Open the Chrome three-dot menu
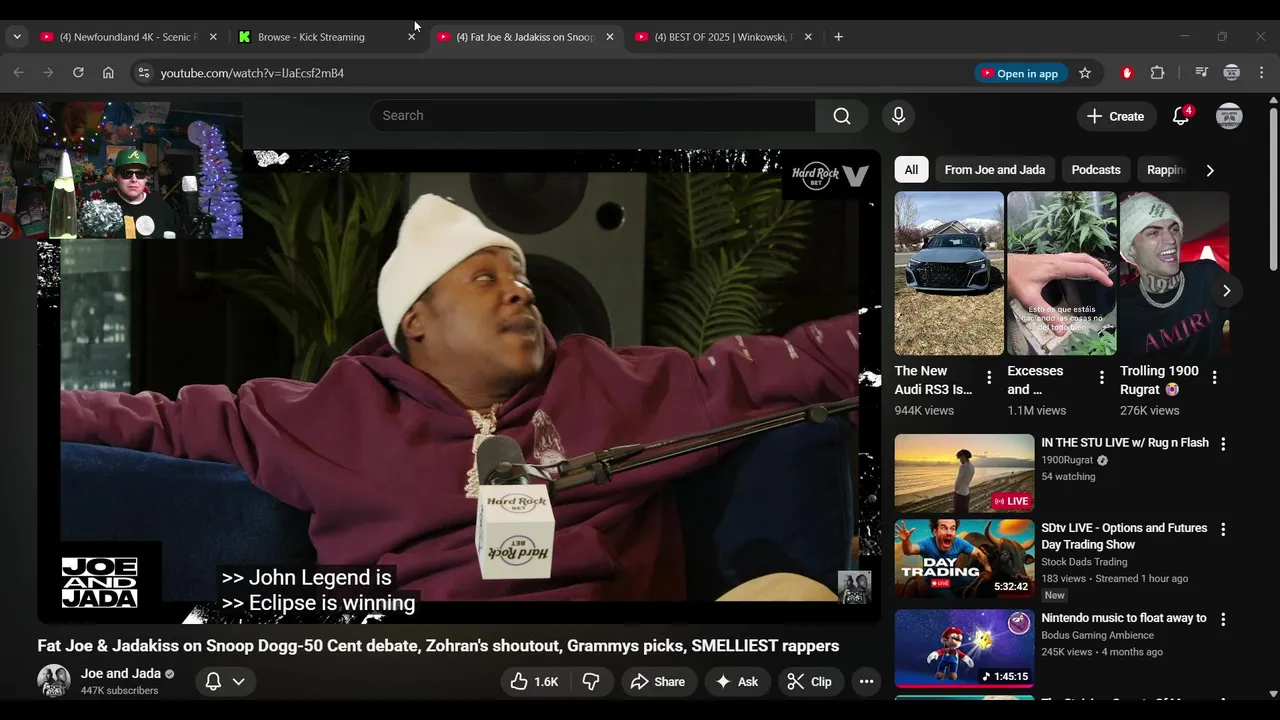The width and height of the screenshot is (1280, 720). click(x=1262, y=73)
